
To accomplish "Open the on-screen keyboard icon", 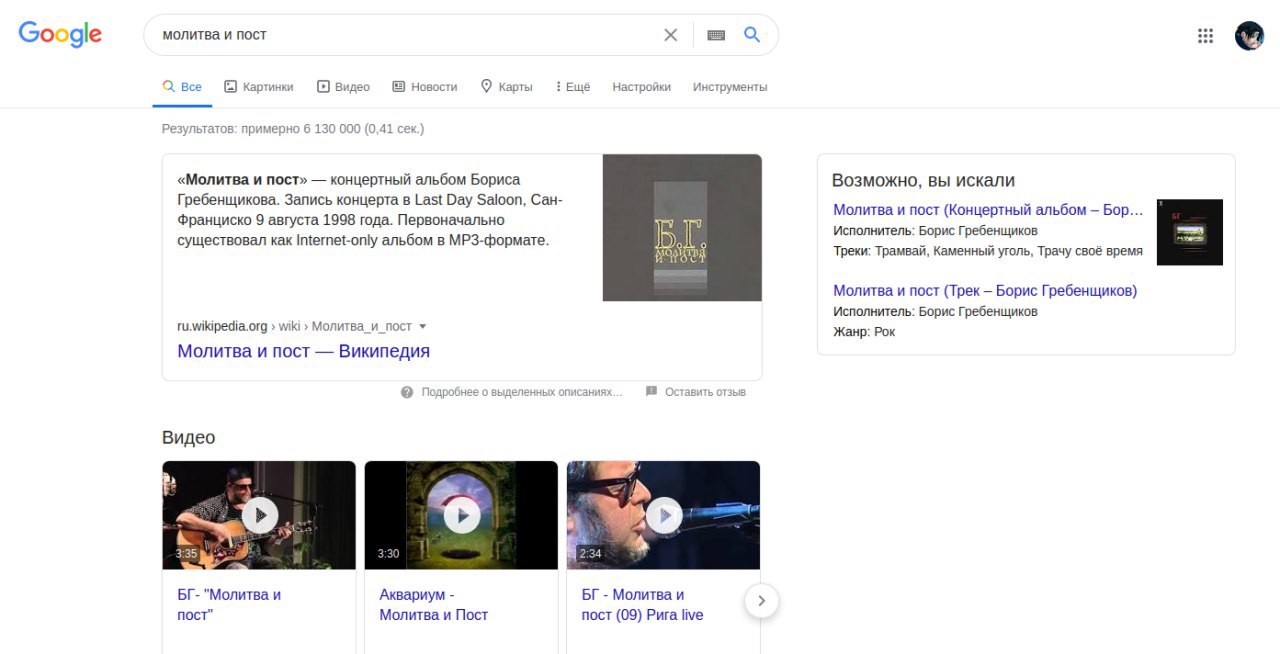I will tap(716, 35).
